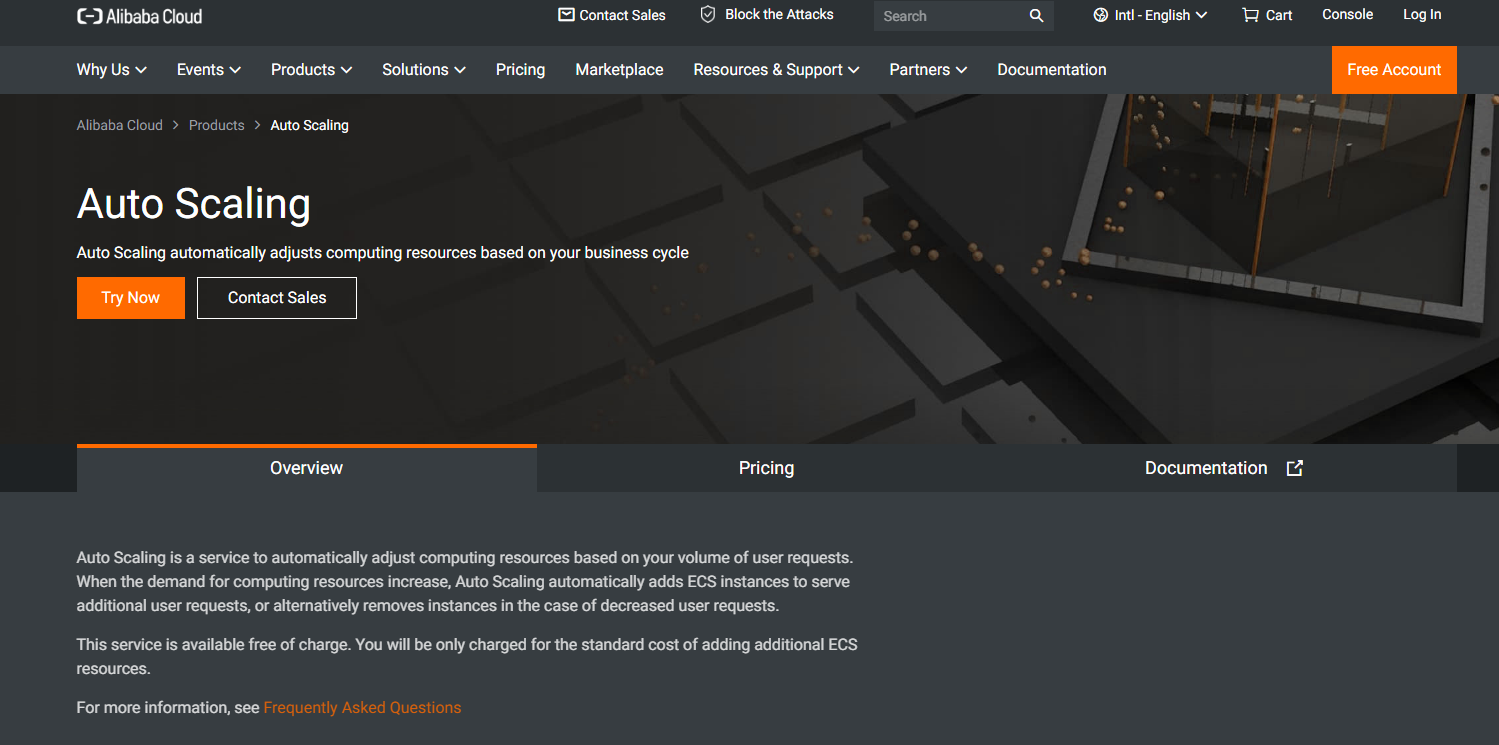Open the Cart link
Screen dimensions: 1499x745
1267,15
